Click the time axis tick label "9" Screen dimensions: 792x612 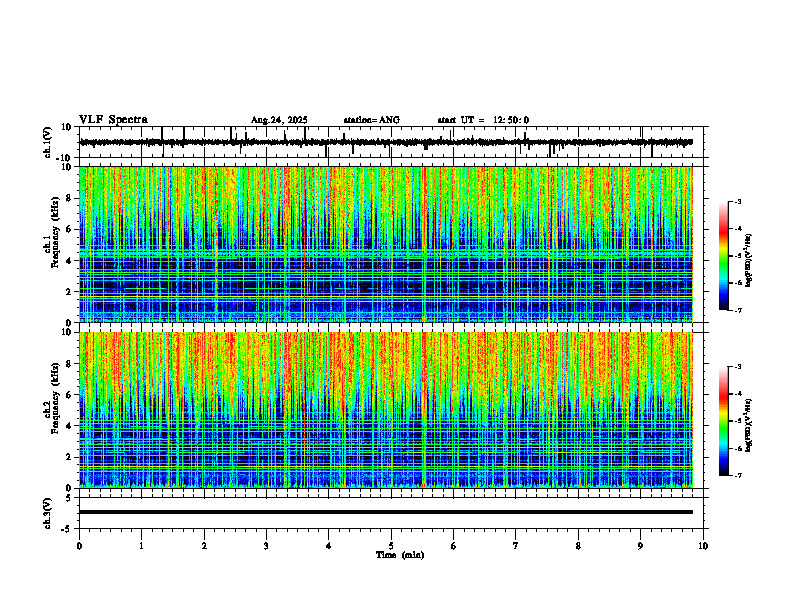click(x=640, y=546)
